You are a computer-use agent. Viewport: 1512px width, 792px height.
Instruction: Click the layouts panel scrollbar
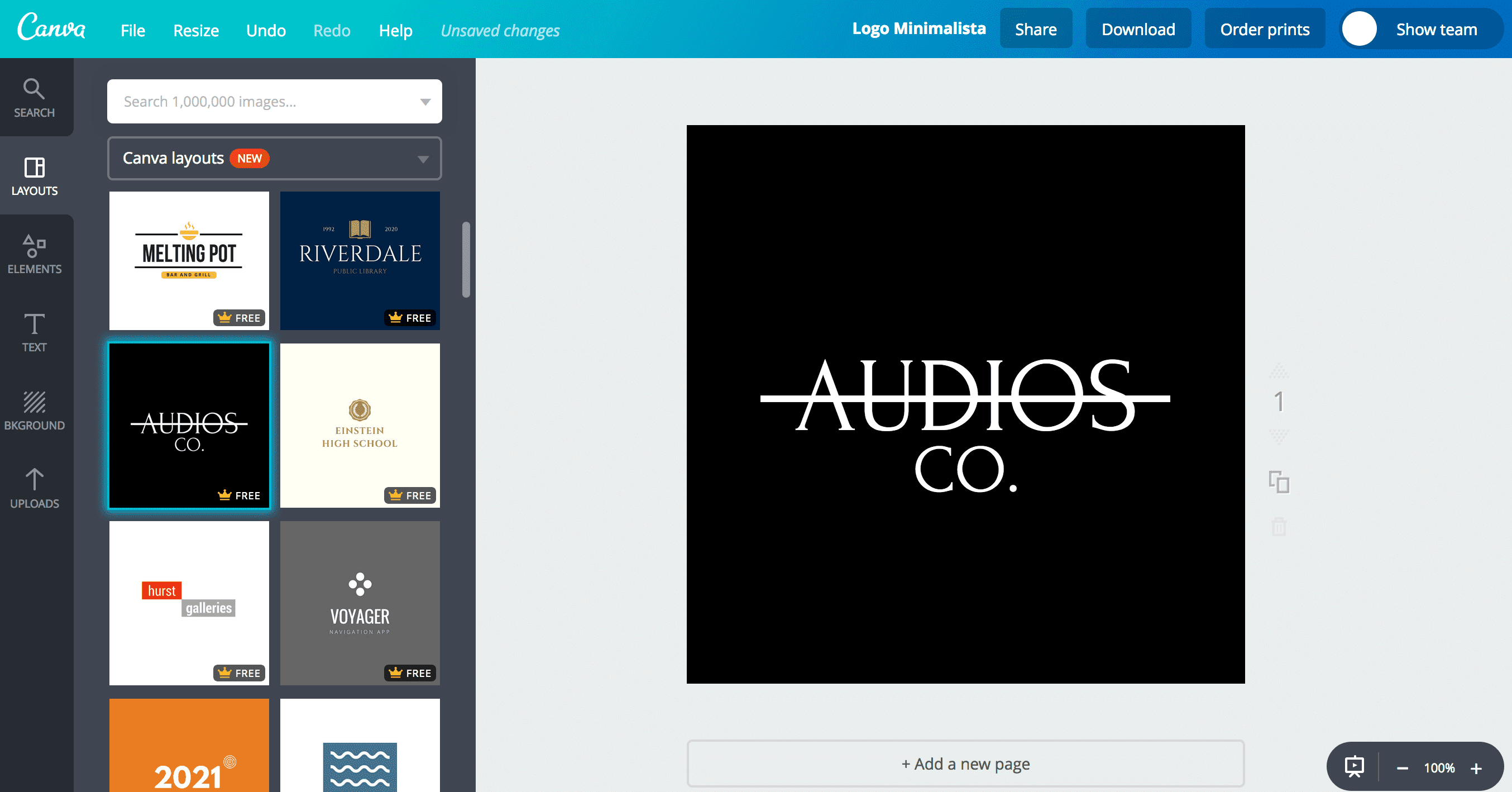(466, 259)
